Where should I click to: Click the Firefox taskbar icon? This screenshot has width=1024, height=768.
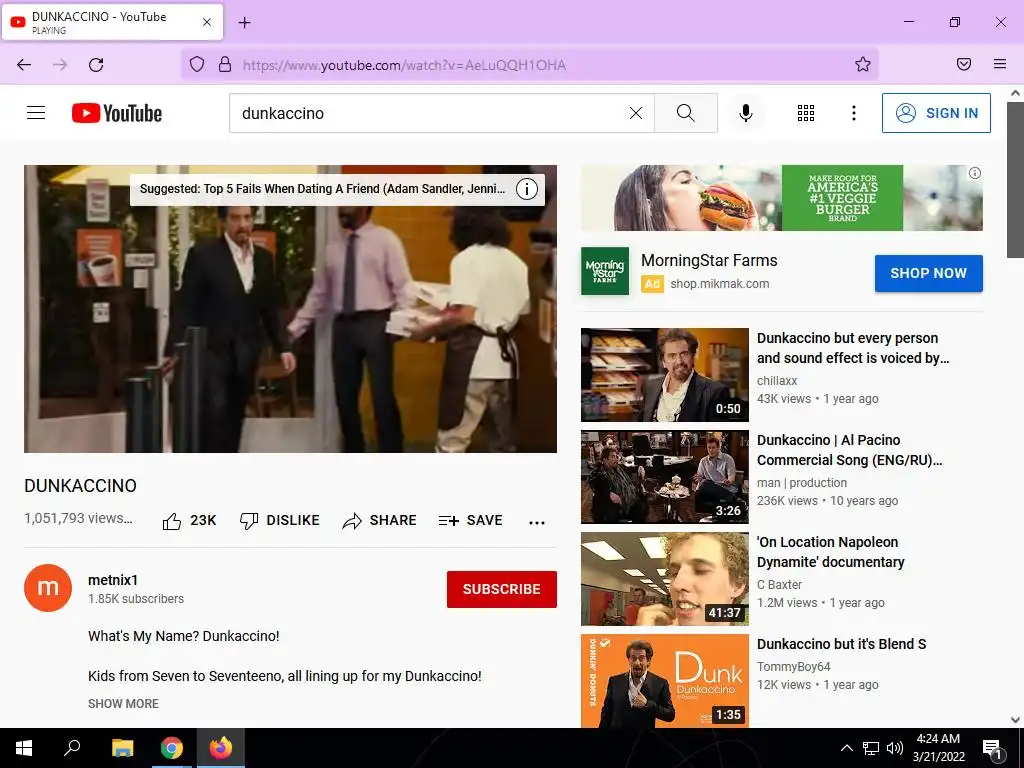point(221,748)
